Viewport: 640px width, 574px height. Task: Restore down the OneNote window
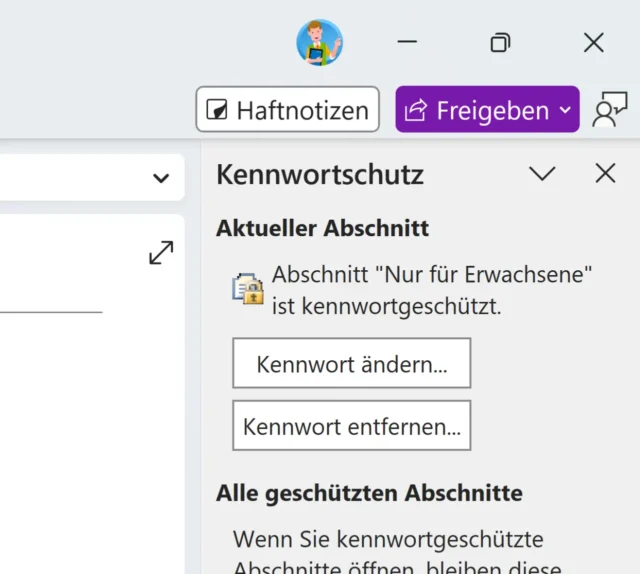500,42
